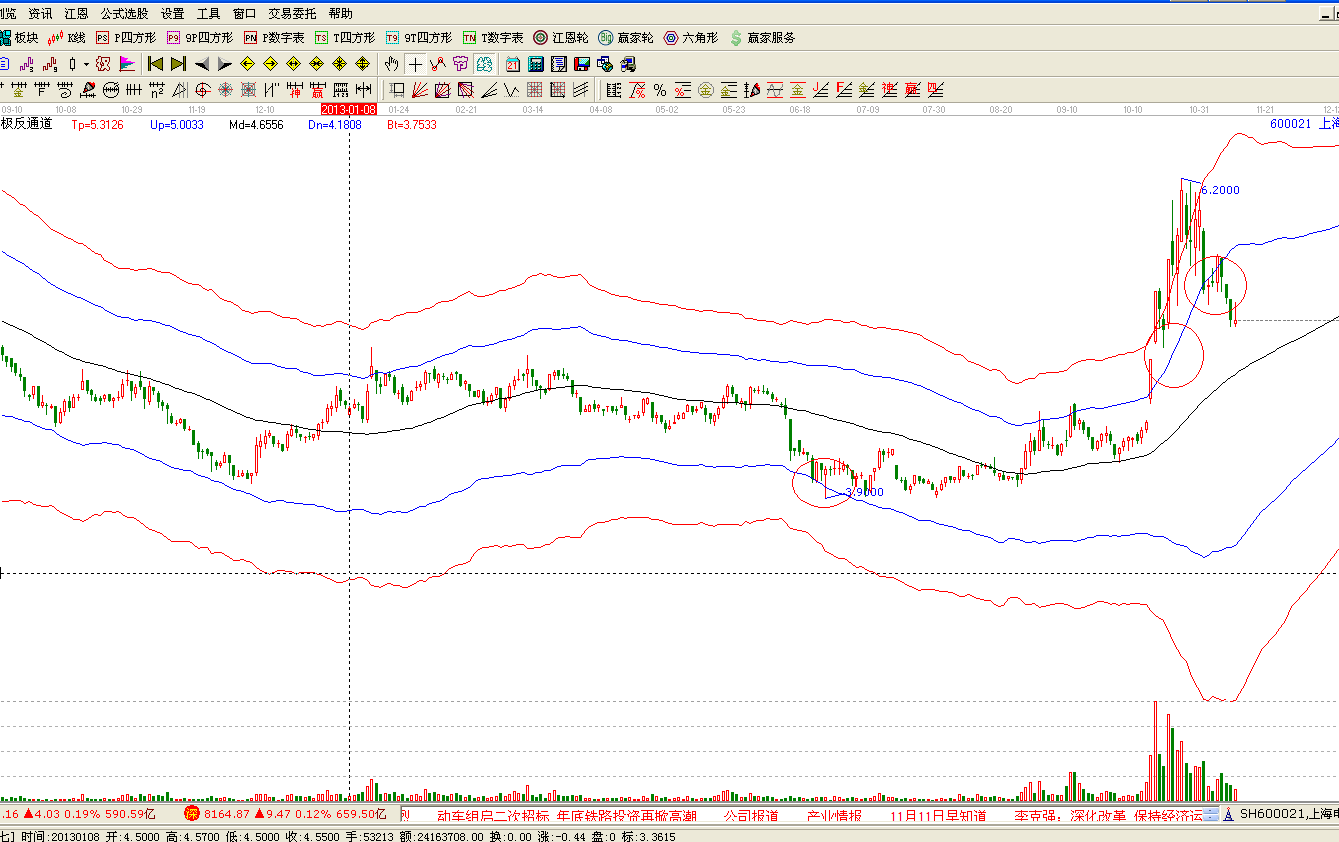Open the calculator tool
This screenshot has width=1339, height=842.
536,64
